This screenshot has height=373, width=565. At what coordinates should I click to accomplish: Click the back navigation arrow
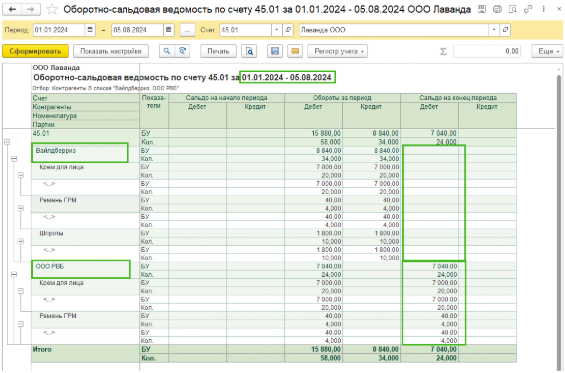click(x=12, y=9)
